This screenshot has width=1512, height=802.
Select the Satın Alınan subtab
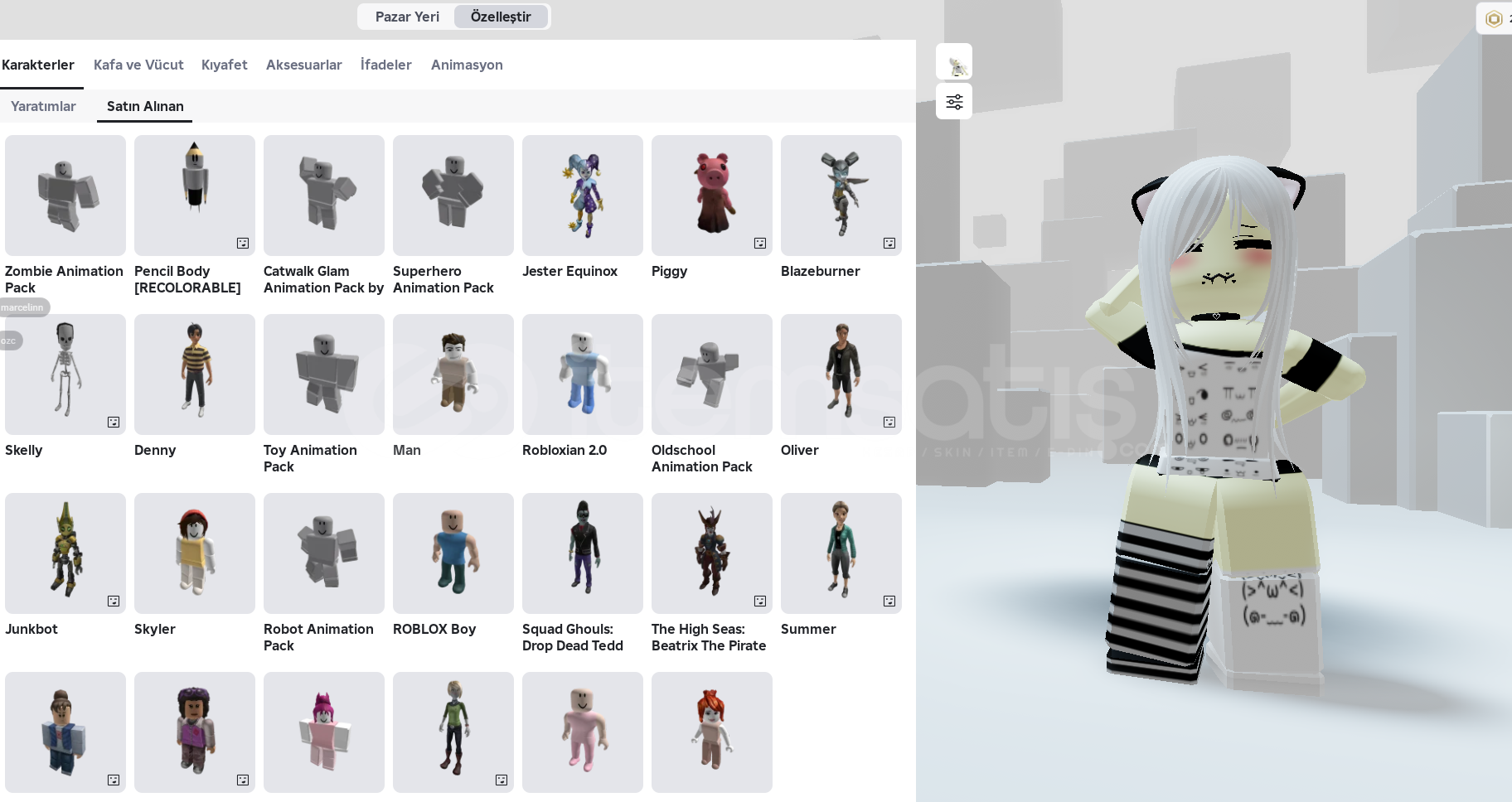145,106
